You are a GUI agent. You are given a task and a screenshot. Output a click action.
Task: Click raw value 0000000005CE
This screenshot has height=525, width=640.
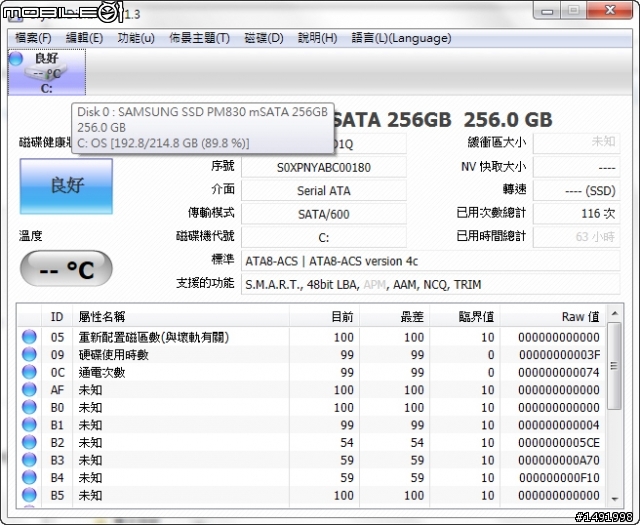click(x=559, y=443)
